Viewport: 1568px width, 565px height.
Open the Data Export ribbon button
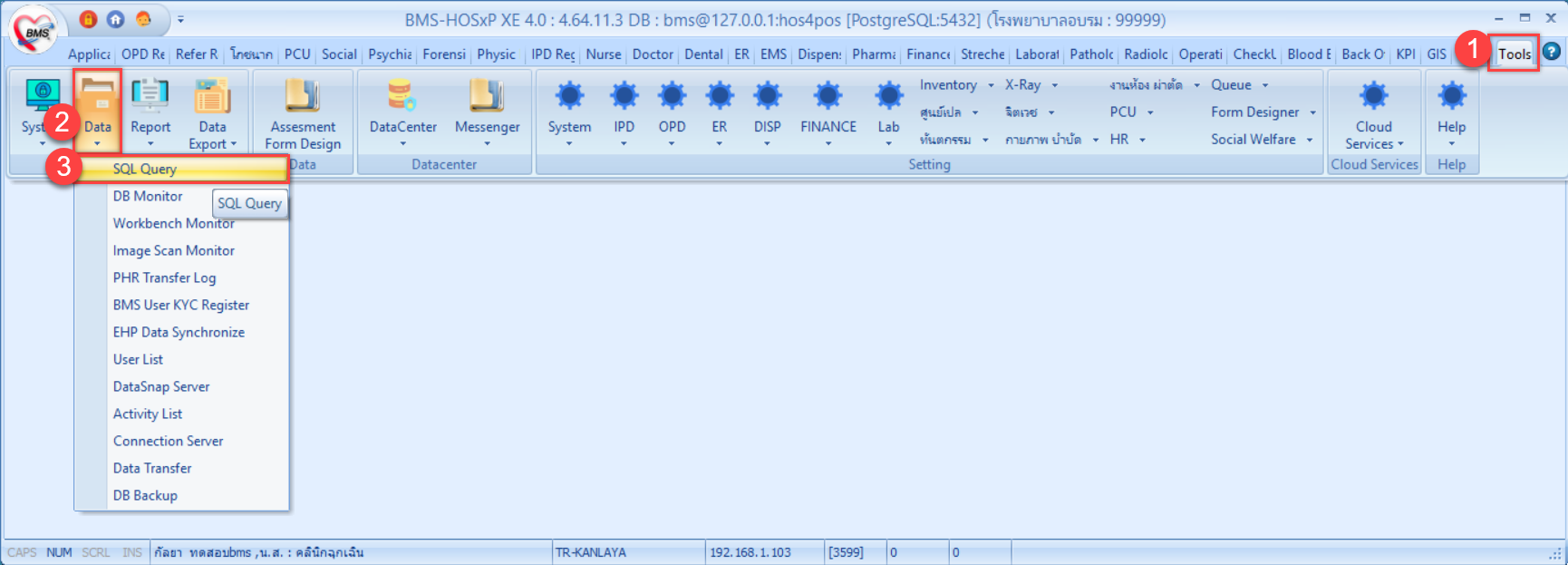coord(213,112)
